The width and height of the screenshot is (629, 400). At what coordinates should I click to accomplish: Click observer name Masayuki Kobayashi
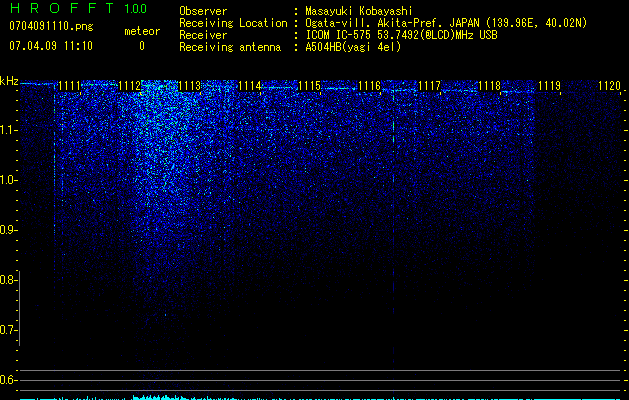point(359,11)
